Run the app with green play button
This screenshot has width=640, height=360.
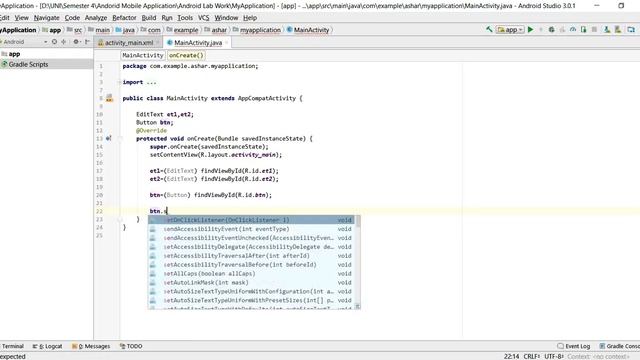(531, 29)
